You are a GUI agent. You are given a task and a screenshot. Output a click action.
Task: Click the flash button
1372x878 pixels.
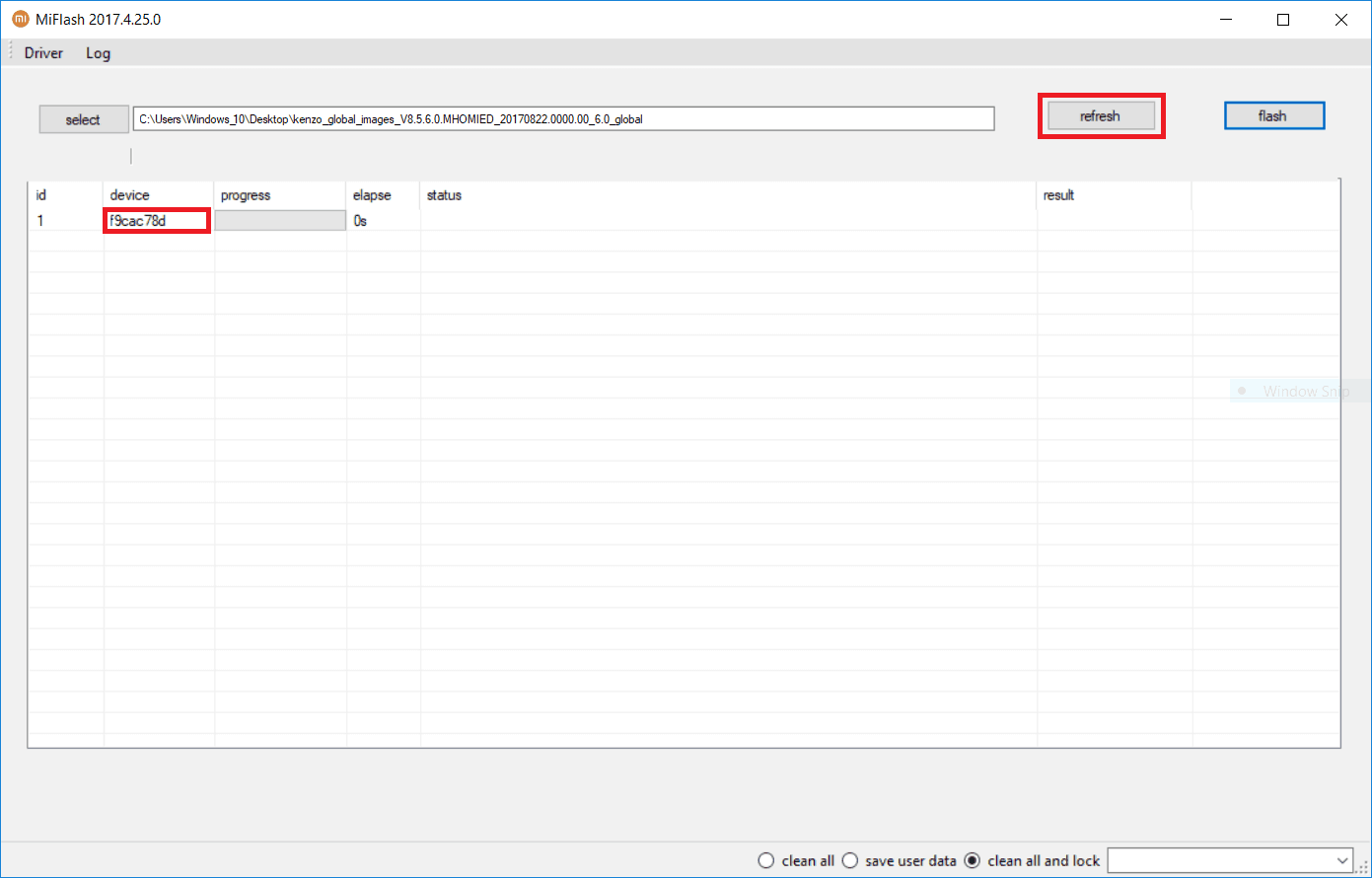[1274, 115]
